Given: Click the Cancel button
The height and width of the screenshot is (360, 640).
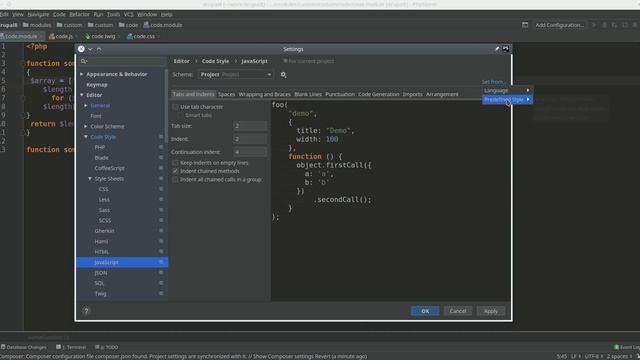Looking at the screenshot, I should tap(458, 311).
